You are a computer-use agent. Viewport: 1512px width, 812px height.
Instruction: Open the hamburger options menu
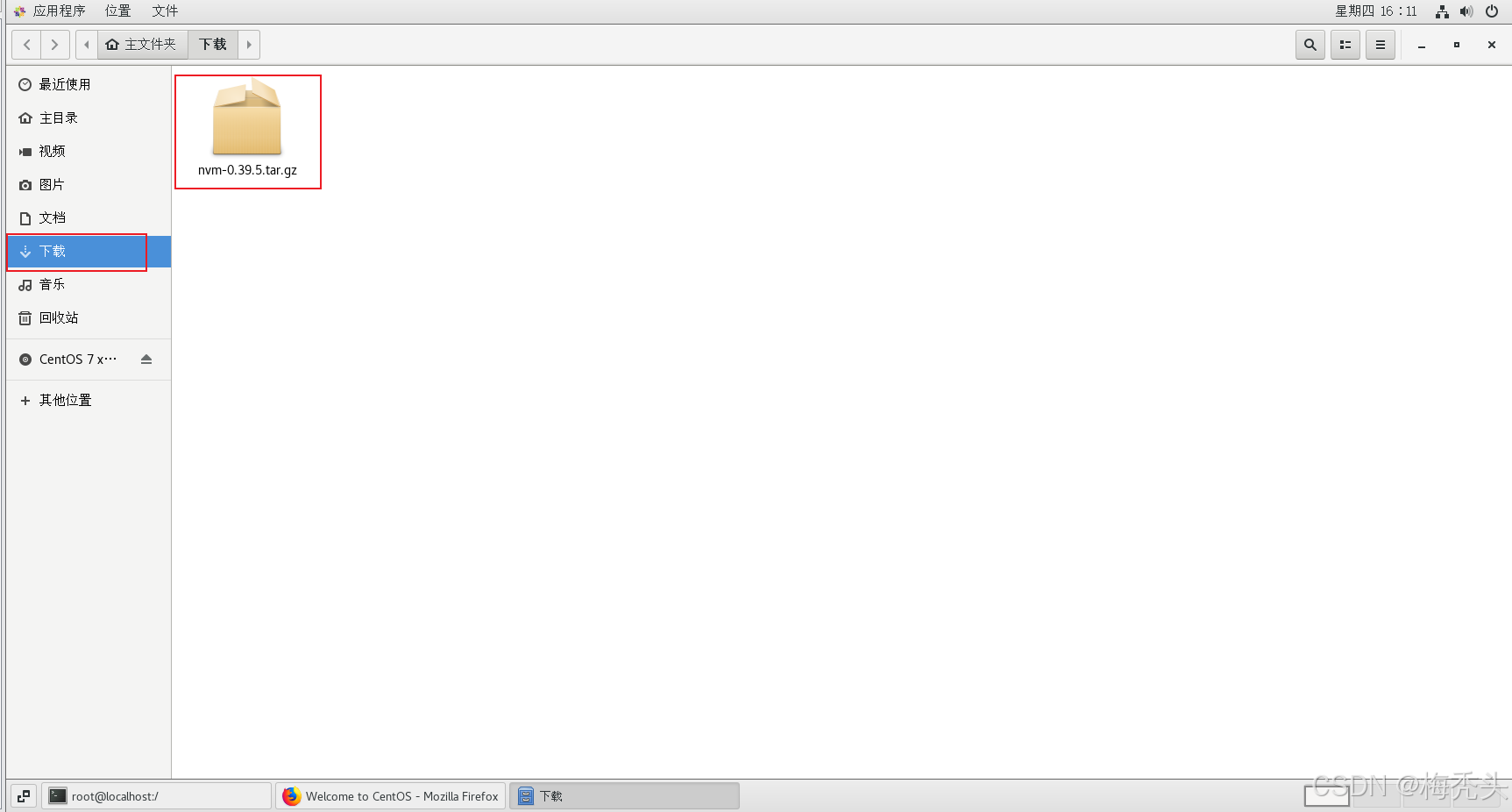point(1380,45)
